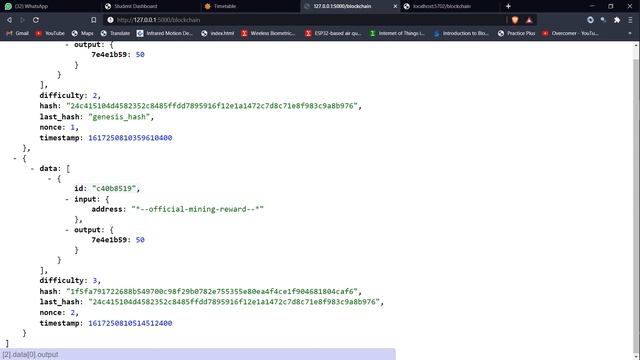This screenshot has height=360, width=640.
Task: Go forward to the next page
Action: [22, 20]
